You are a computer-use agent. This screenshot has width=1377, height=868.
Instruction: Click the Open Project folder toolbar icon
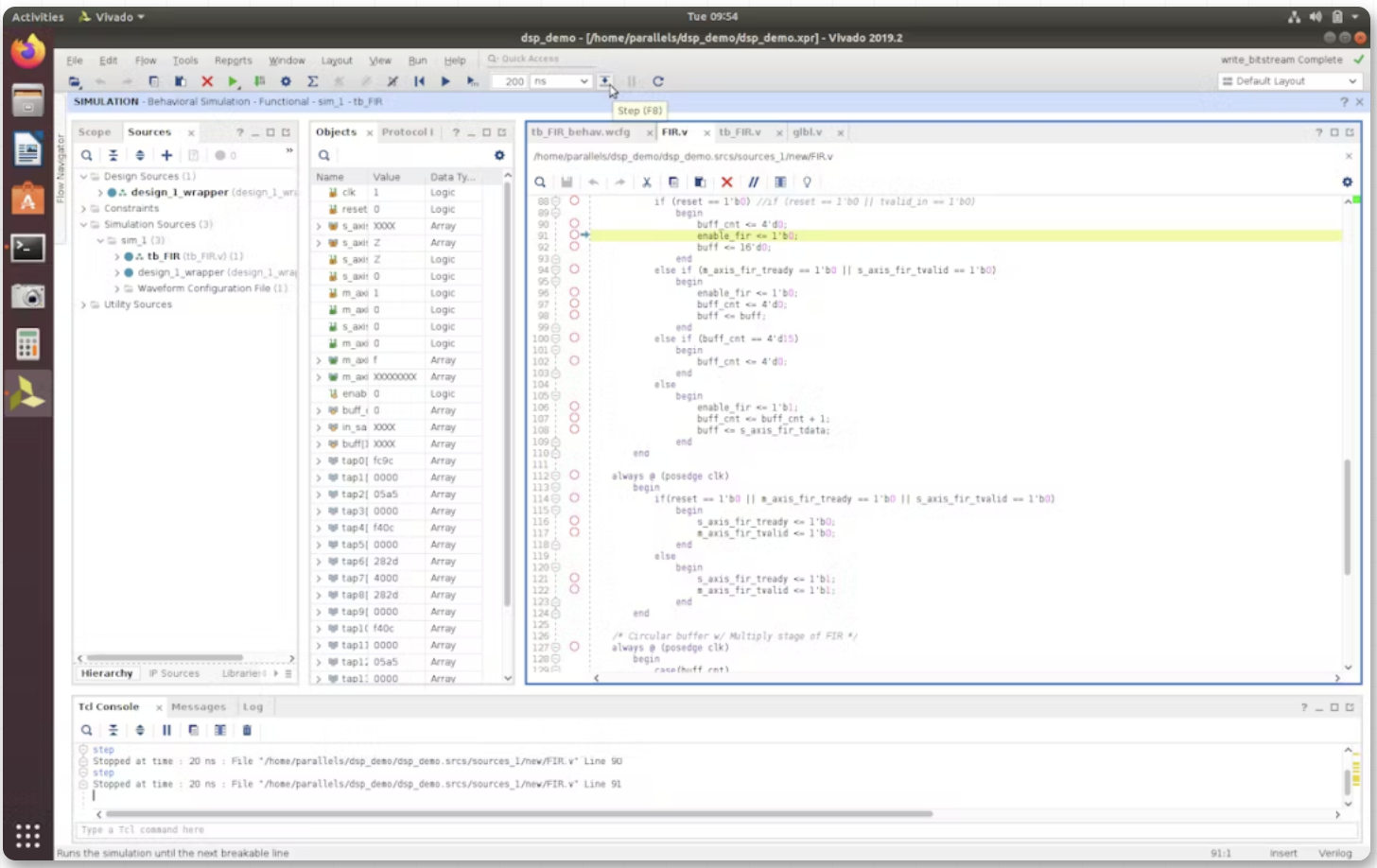[x=75, y=81]
